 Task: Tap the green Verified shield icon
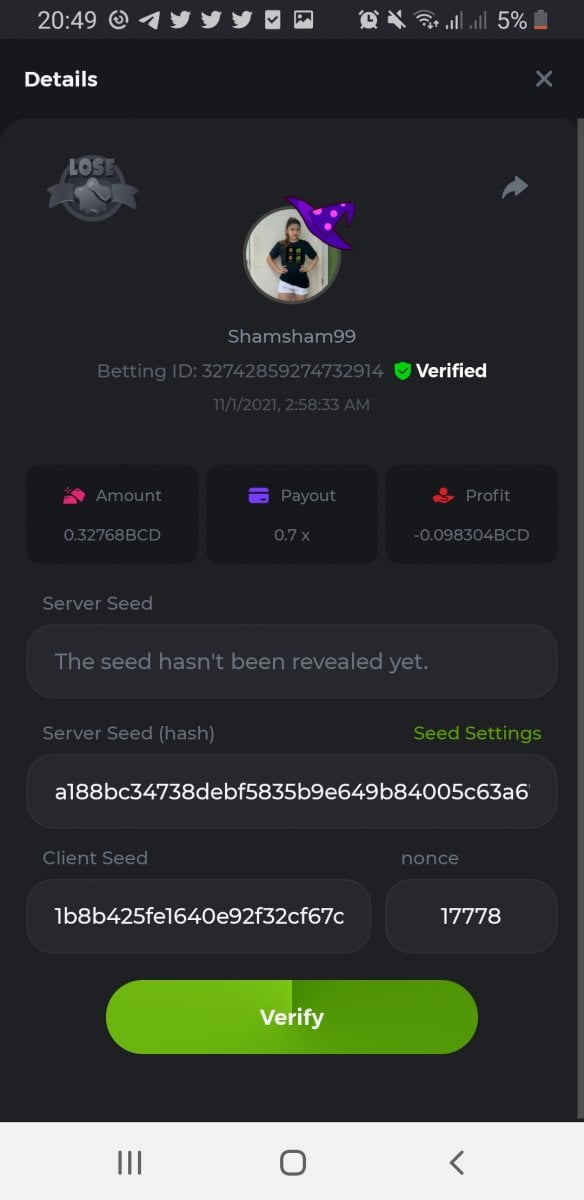[402, 371]
